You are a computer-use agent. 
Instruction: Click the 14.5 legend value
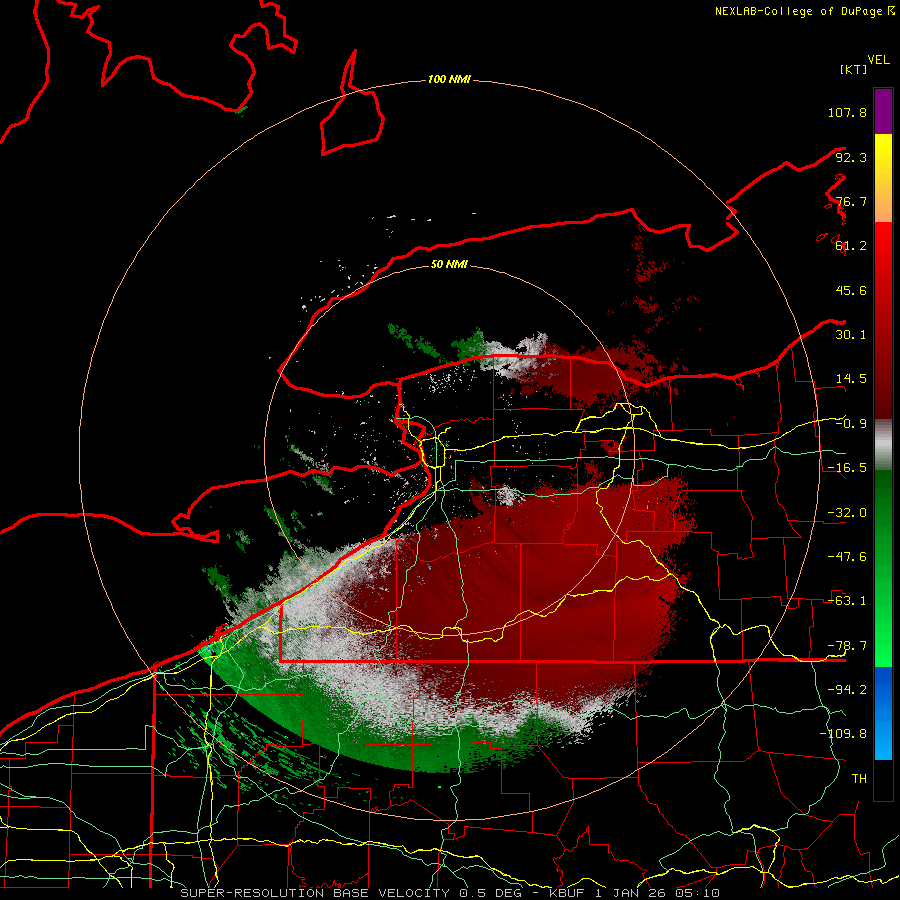(x=851, y=379)
